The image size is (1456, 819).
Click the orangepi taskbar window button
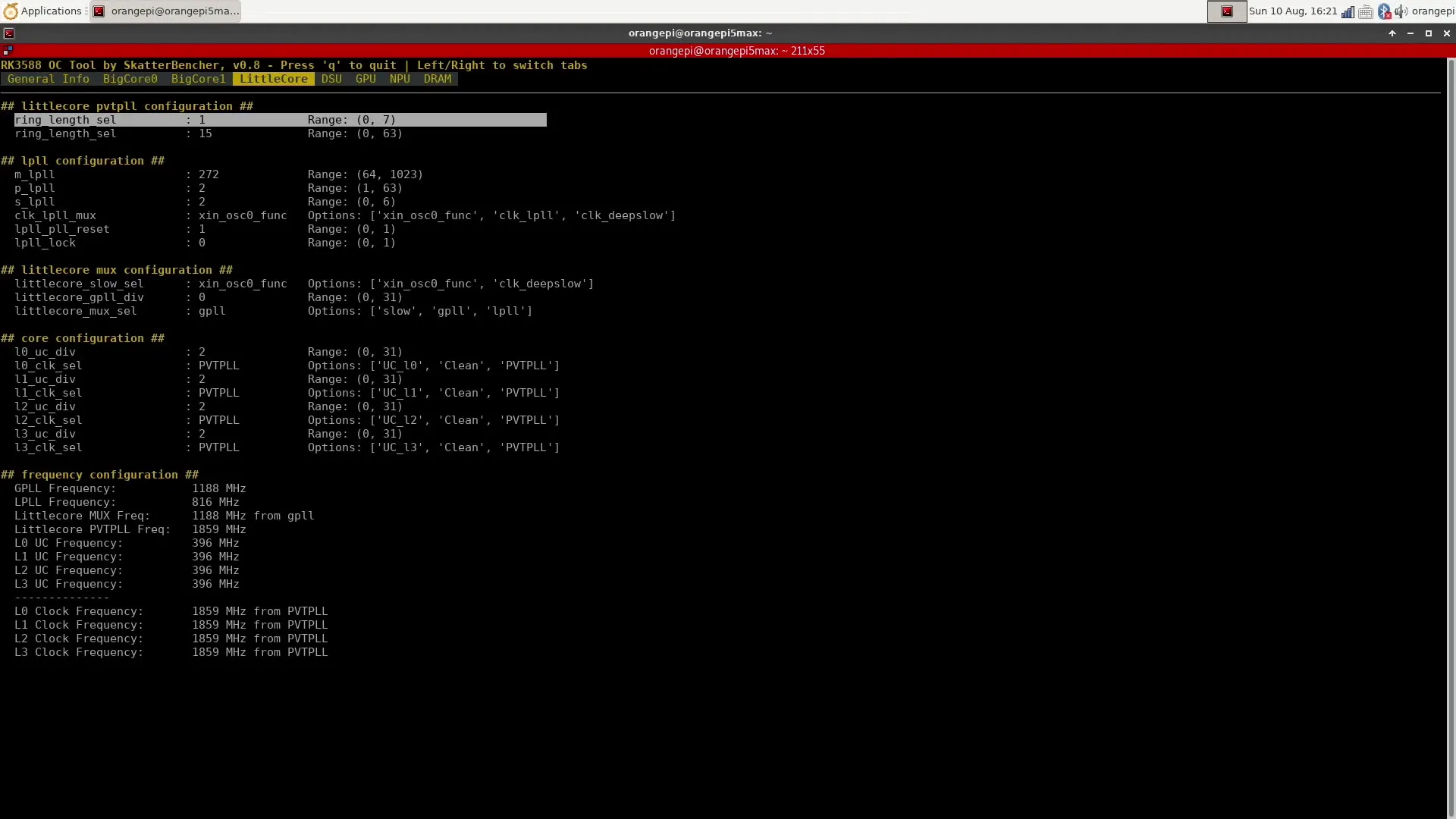point(165,11)
